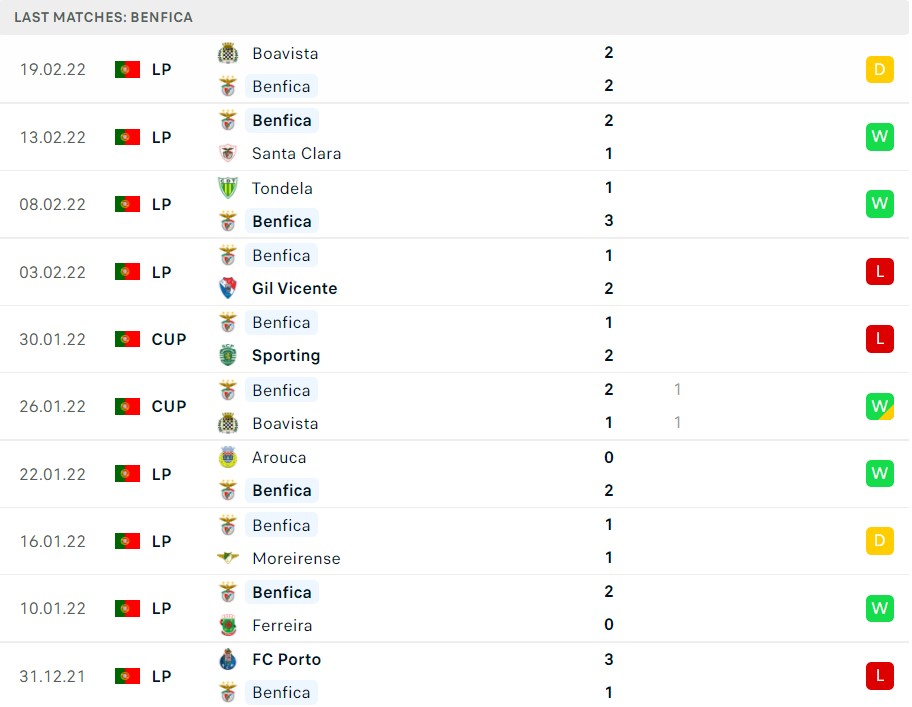Click the Santa Clara team crest
Screen dimensions: 912x707
[227, 153]
